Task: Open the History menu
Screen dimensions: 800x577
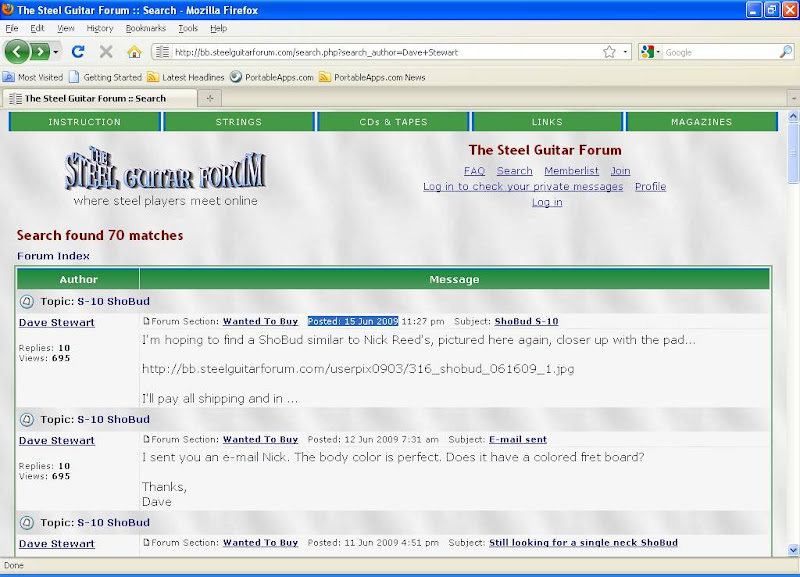Action: click(x=100, y=29)
